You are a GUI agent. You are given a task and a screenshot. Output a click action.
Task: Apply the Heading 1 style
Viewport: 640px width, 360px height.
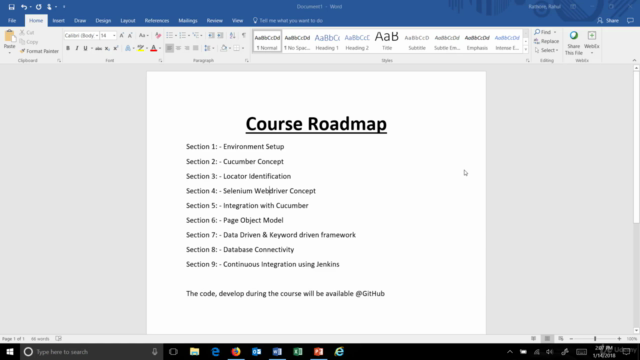(327, 41)
